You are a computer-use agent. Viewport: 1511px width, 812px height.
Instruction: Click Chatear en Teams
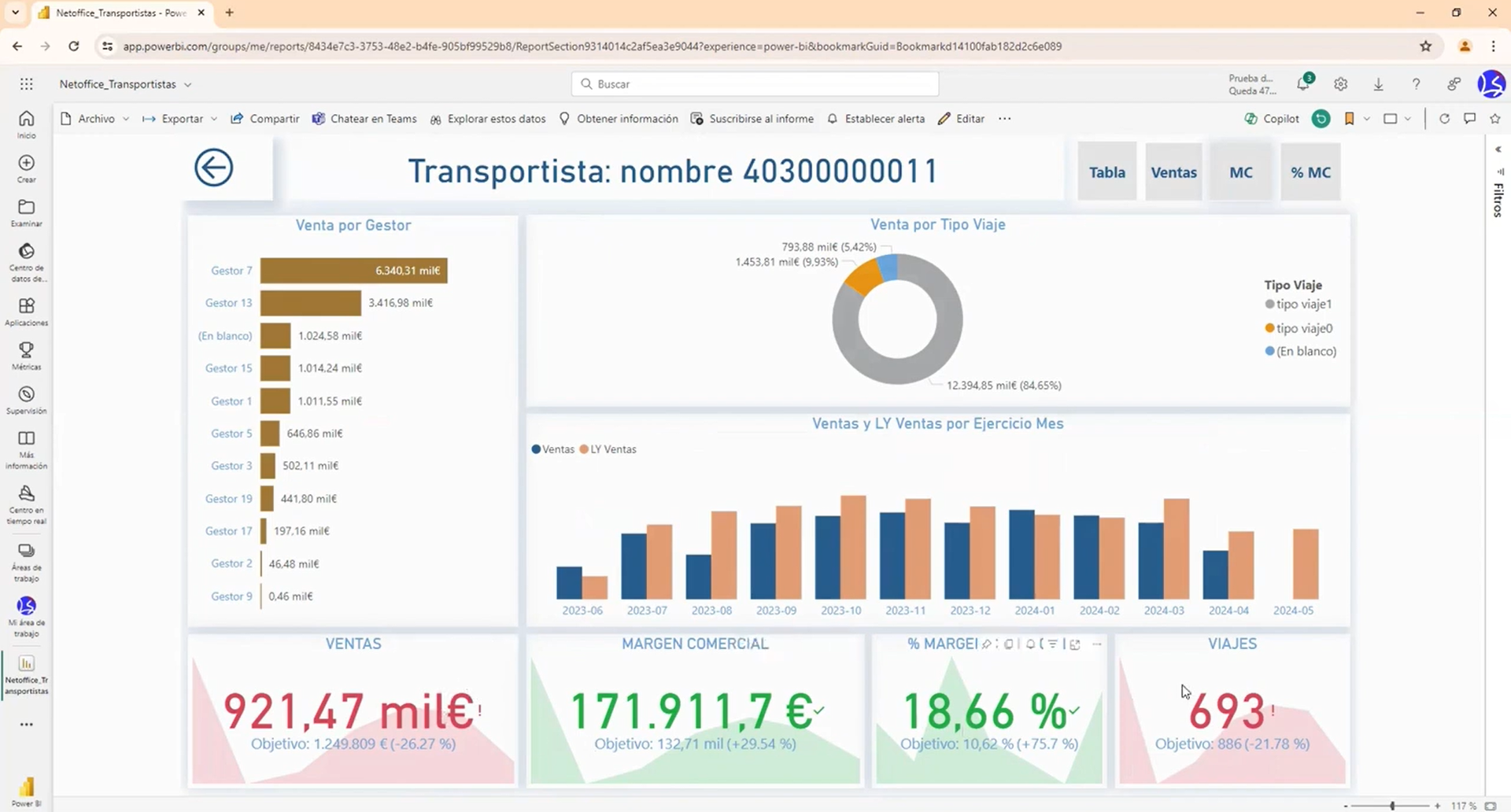coord(364,119)
